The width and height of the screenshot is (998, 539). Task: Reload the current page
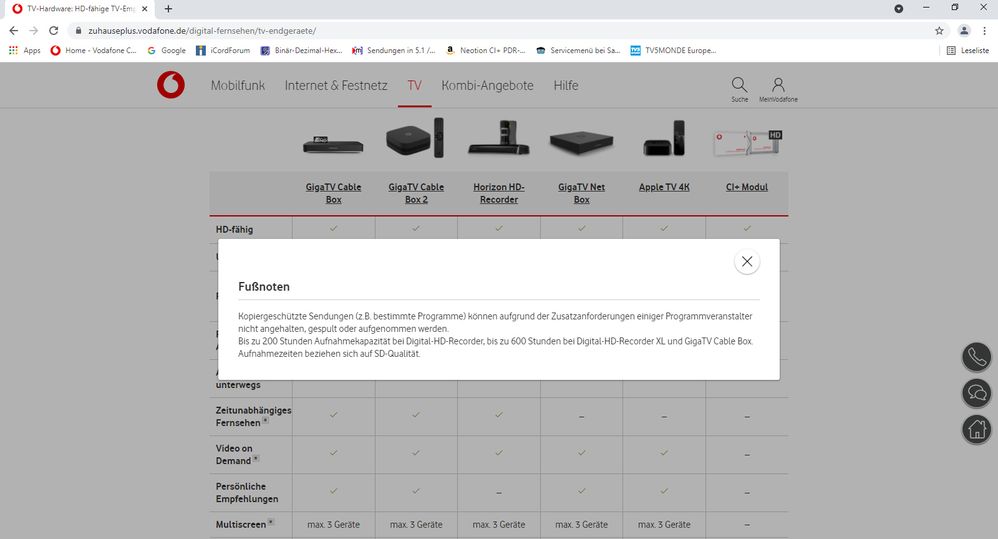pyautogui.click(x=53, y=31)
